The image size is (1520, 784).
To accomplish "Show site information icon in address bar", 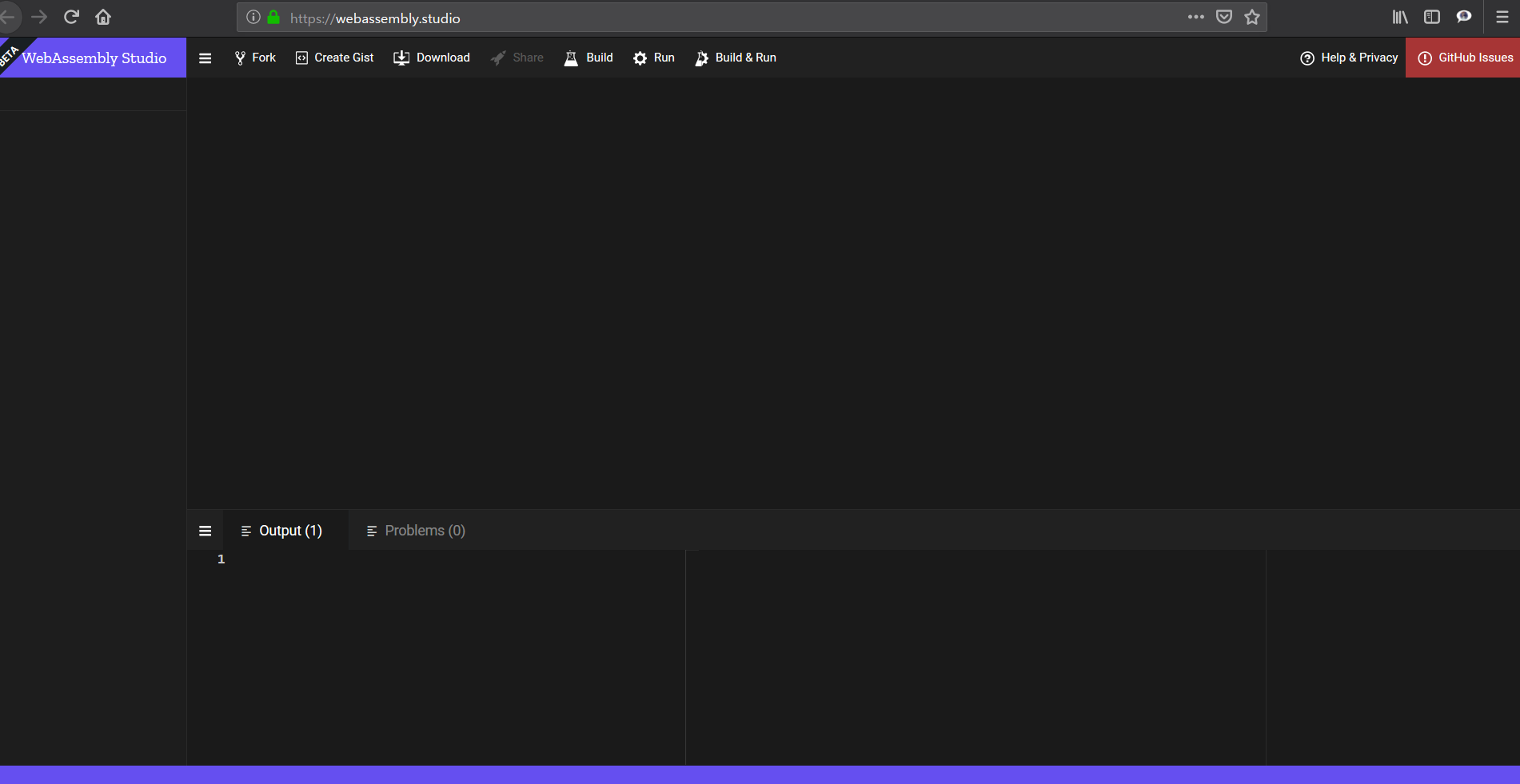I will click(x=253, y=17).
